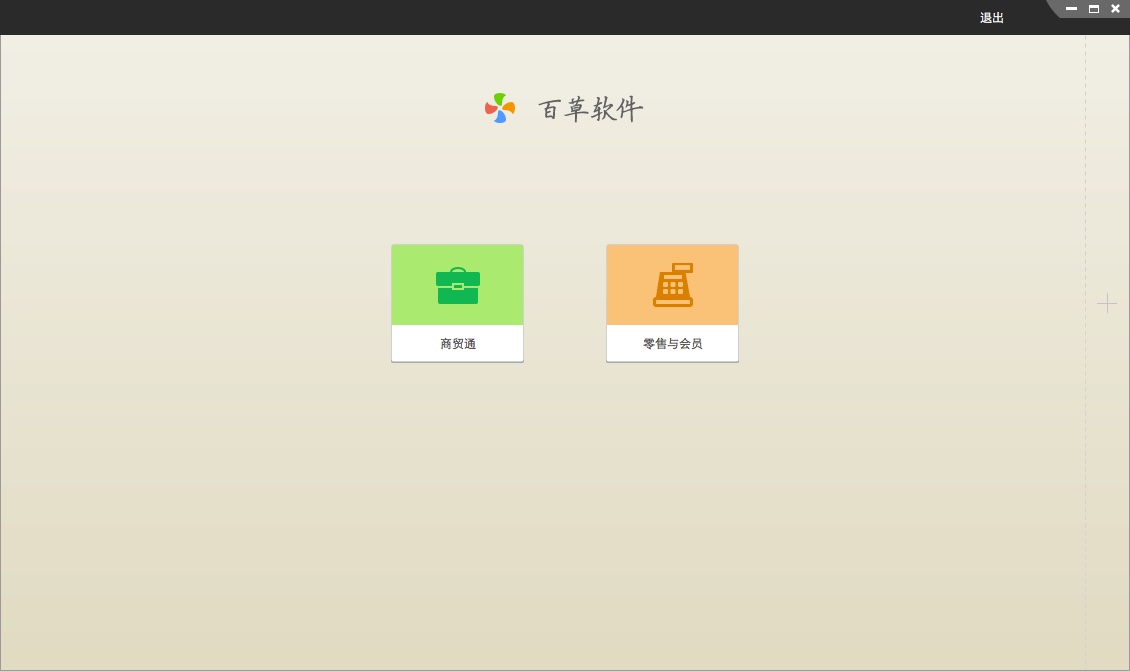Click the keypad on the cash register icon

point(672,287)
